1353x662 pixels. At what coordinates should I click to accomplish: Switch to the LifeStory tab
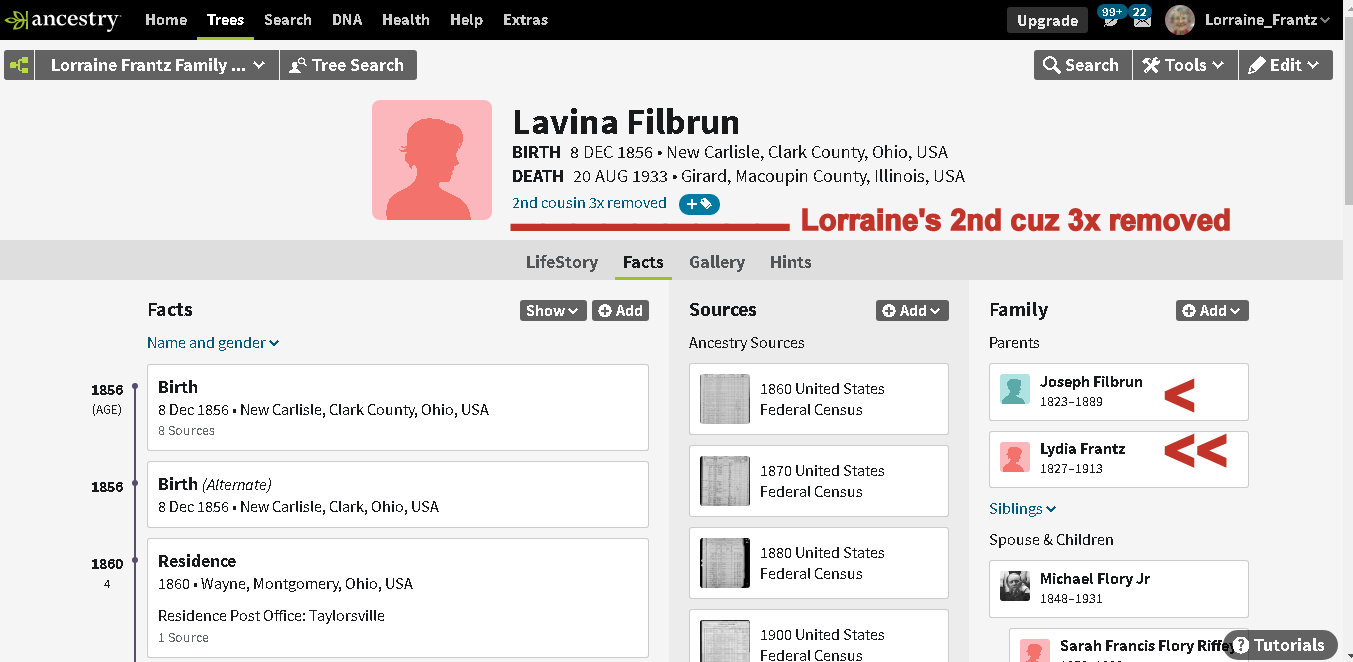pos(561,262)
